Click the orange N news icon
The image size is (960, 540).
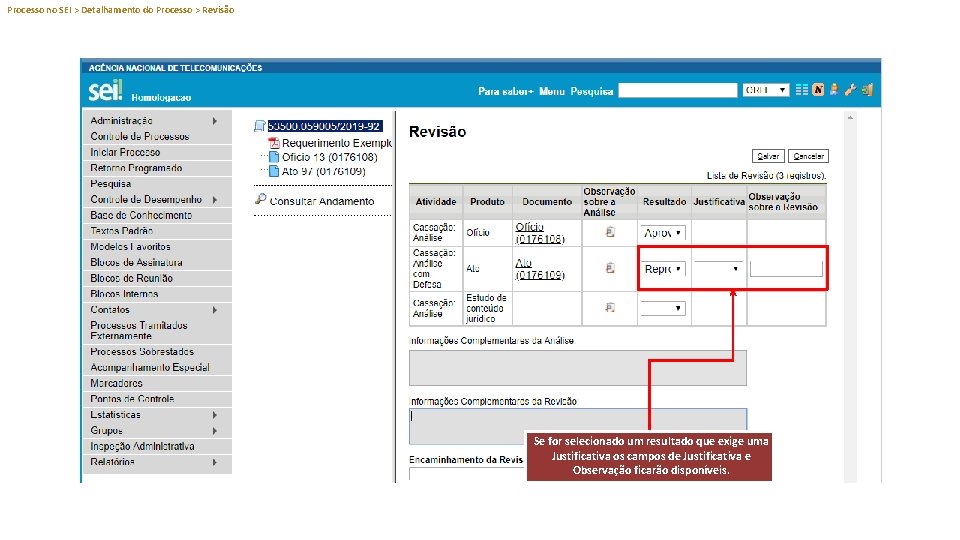tap(818, 90)
